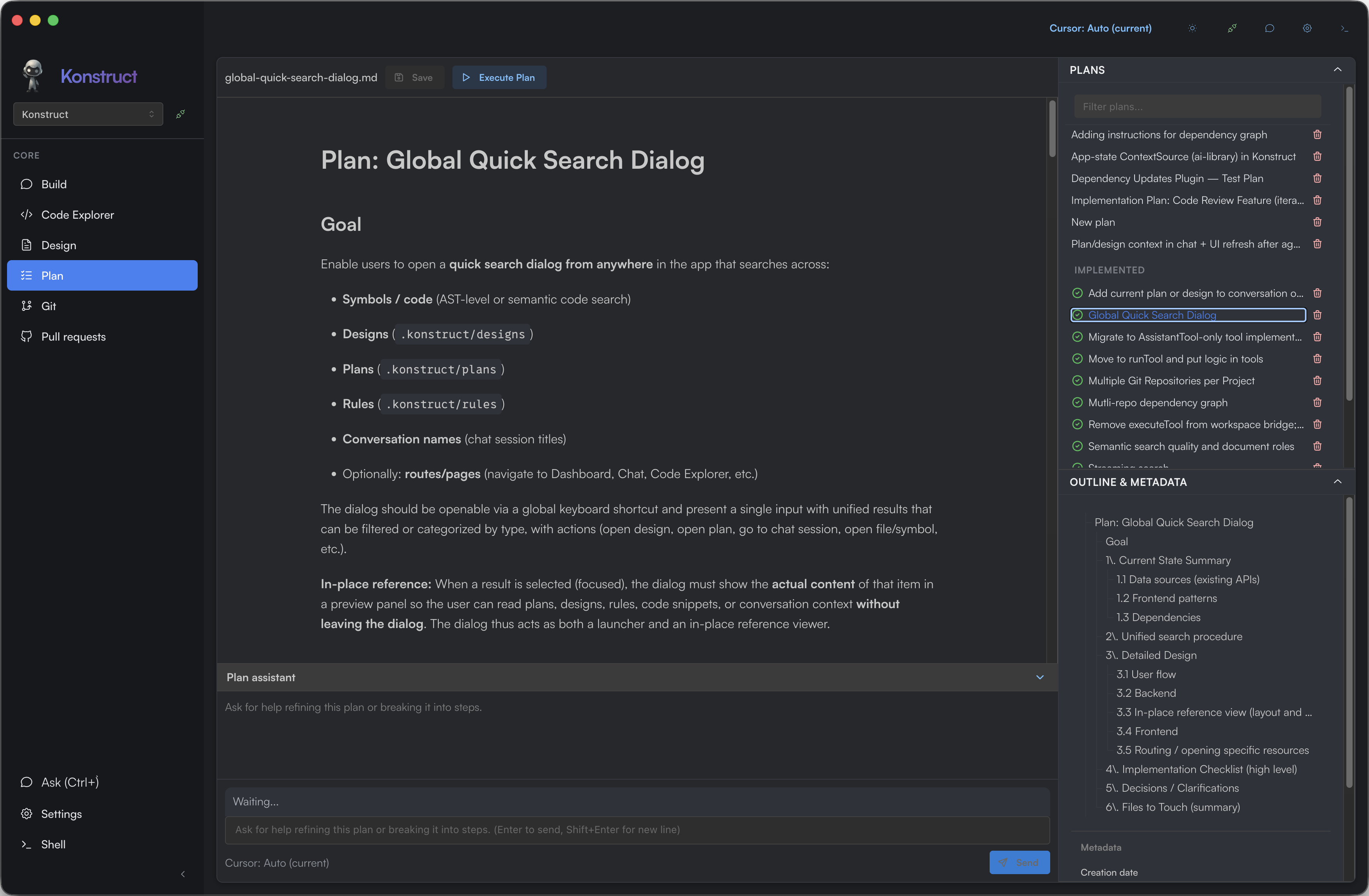Screen dimensions: 1369x896
Task: Click the connection plug icon in top bar
Action: point(1231,28)
